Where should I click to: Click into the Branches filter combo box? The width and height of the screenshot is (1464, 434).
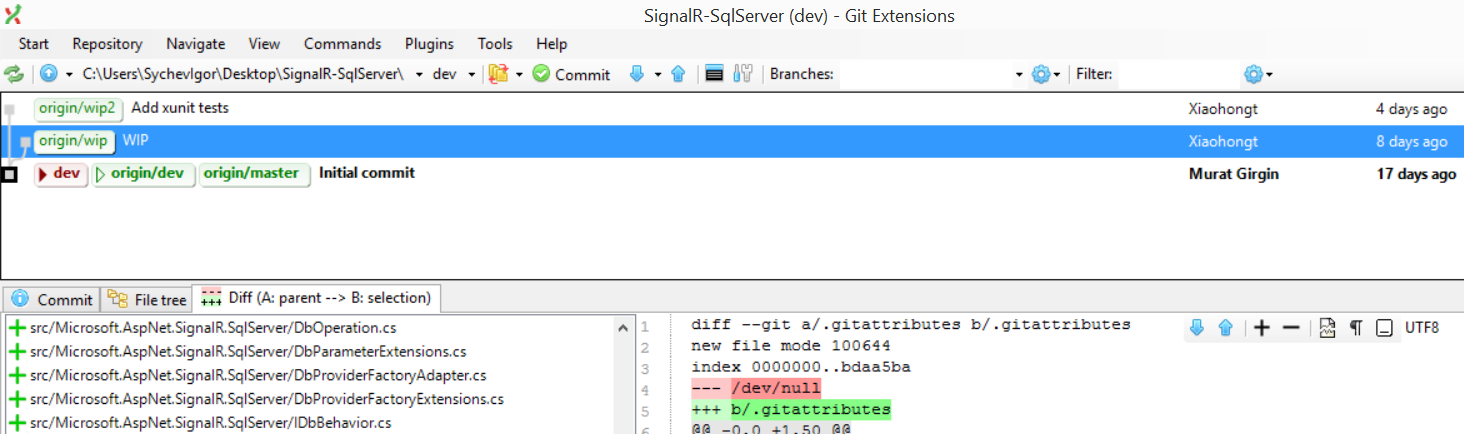tap(924, 74)
